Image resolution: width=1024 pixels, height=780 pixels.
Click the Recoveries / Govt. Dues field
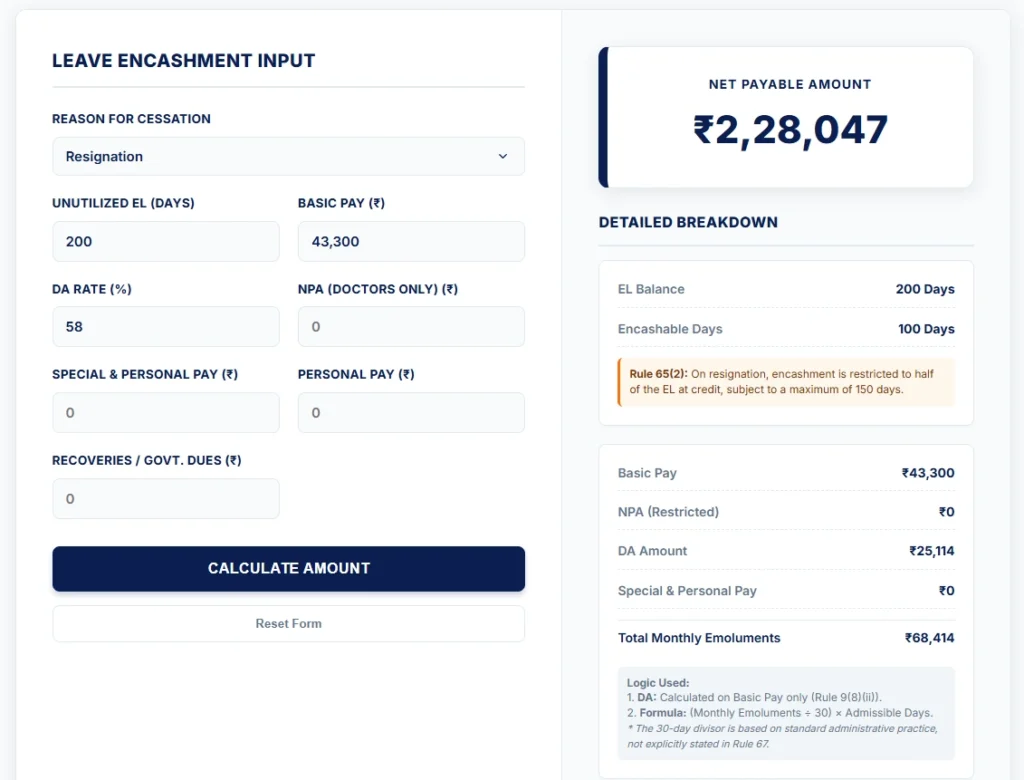point(165,498)
